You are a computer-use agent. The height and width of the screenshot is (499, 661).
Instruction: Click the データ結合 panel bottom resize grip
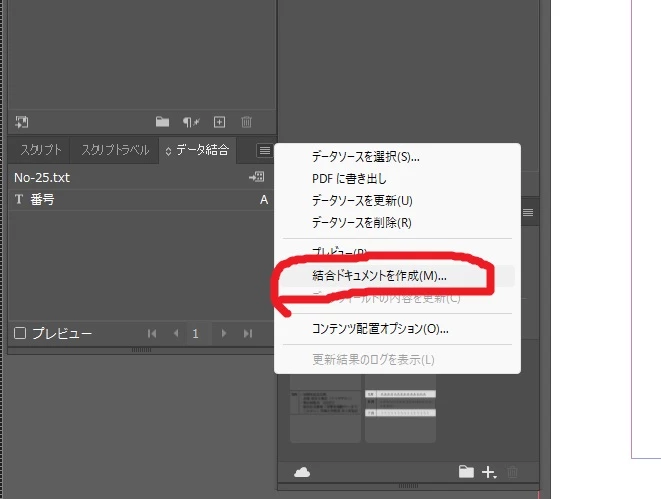pyautogui.click(x=141, y=350)
